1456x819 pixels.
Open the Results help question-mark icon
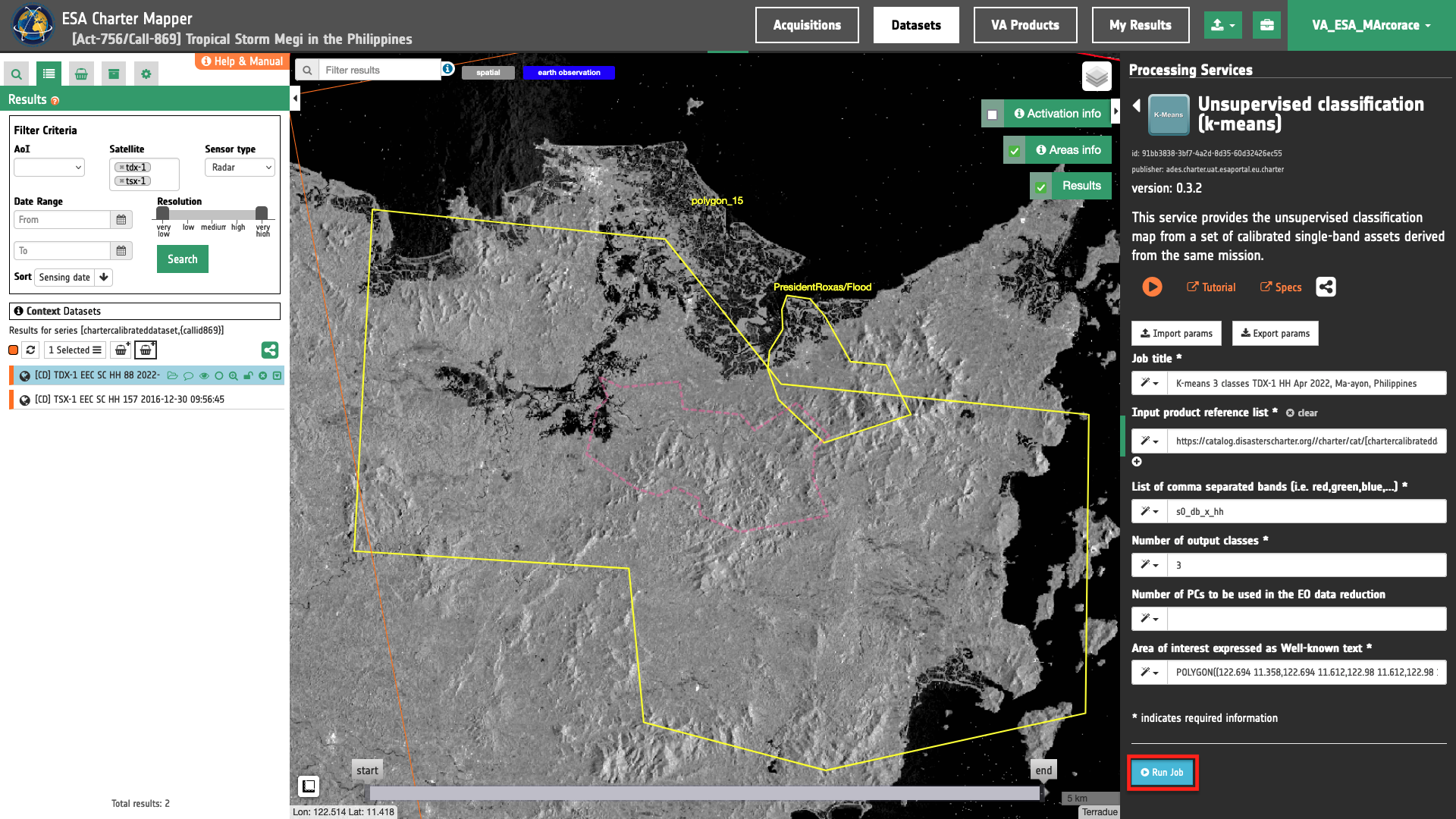[x=55, y=100]
